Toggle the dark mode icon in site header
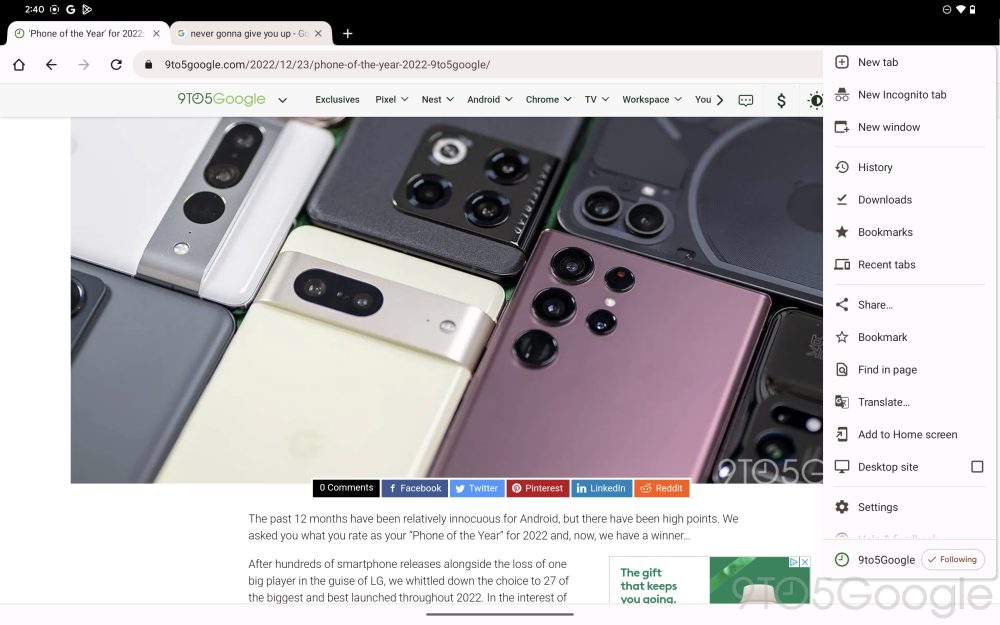 tap(815, 100)
